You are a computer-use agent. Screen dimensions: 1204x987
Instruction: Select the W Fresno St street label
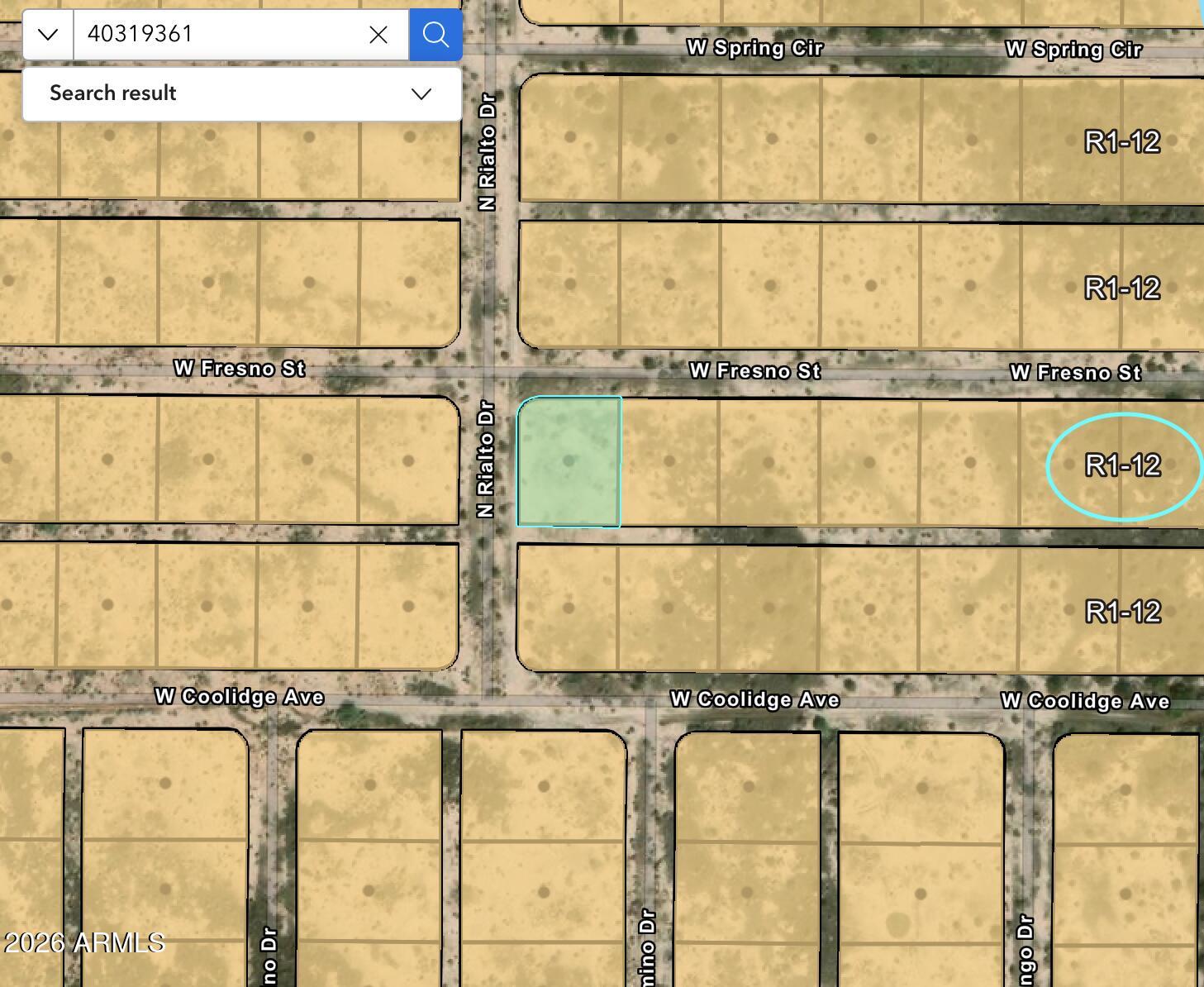[754, 370]
